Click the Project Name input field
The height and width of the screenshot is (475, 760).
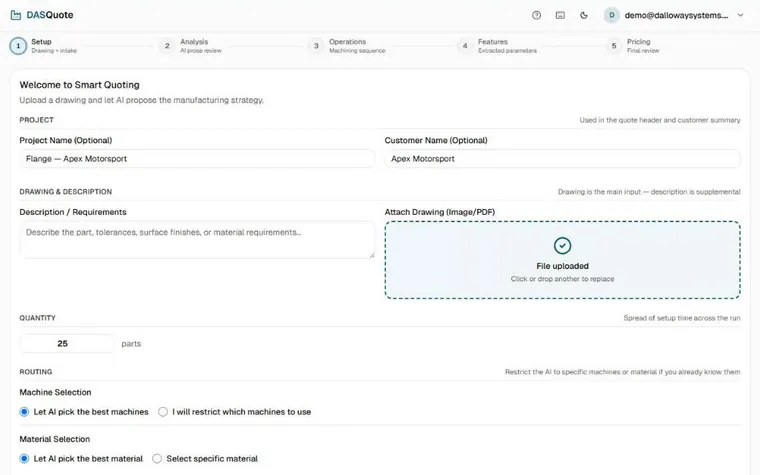click(x=197, y=159)
